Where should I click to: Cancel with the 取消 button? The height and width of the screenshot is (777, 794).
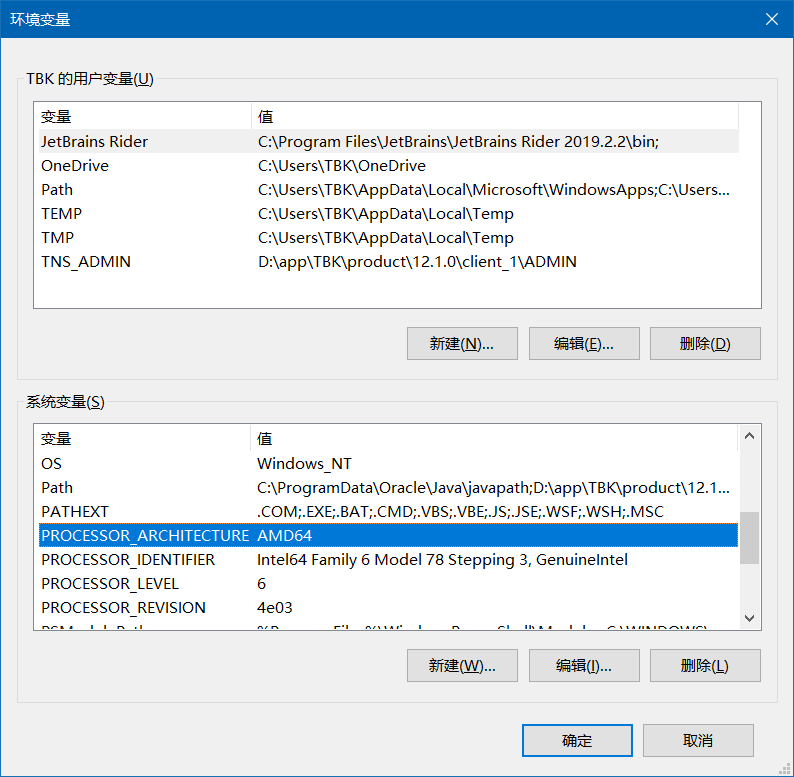[x=698, y=741]
